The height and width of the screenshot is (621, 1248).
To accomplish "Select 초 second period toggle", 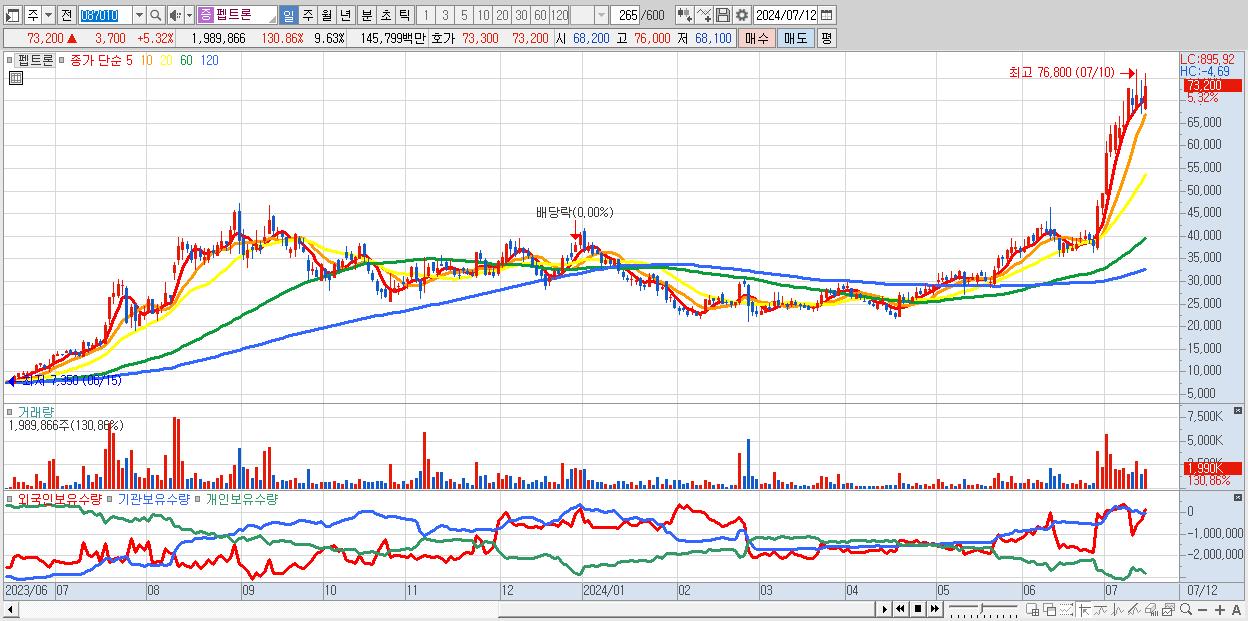I will 385,16.
